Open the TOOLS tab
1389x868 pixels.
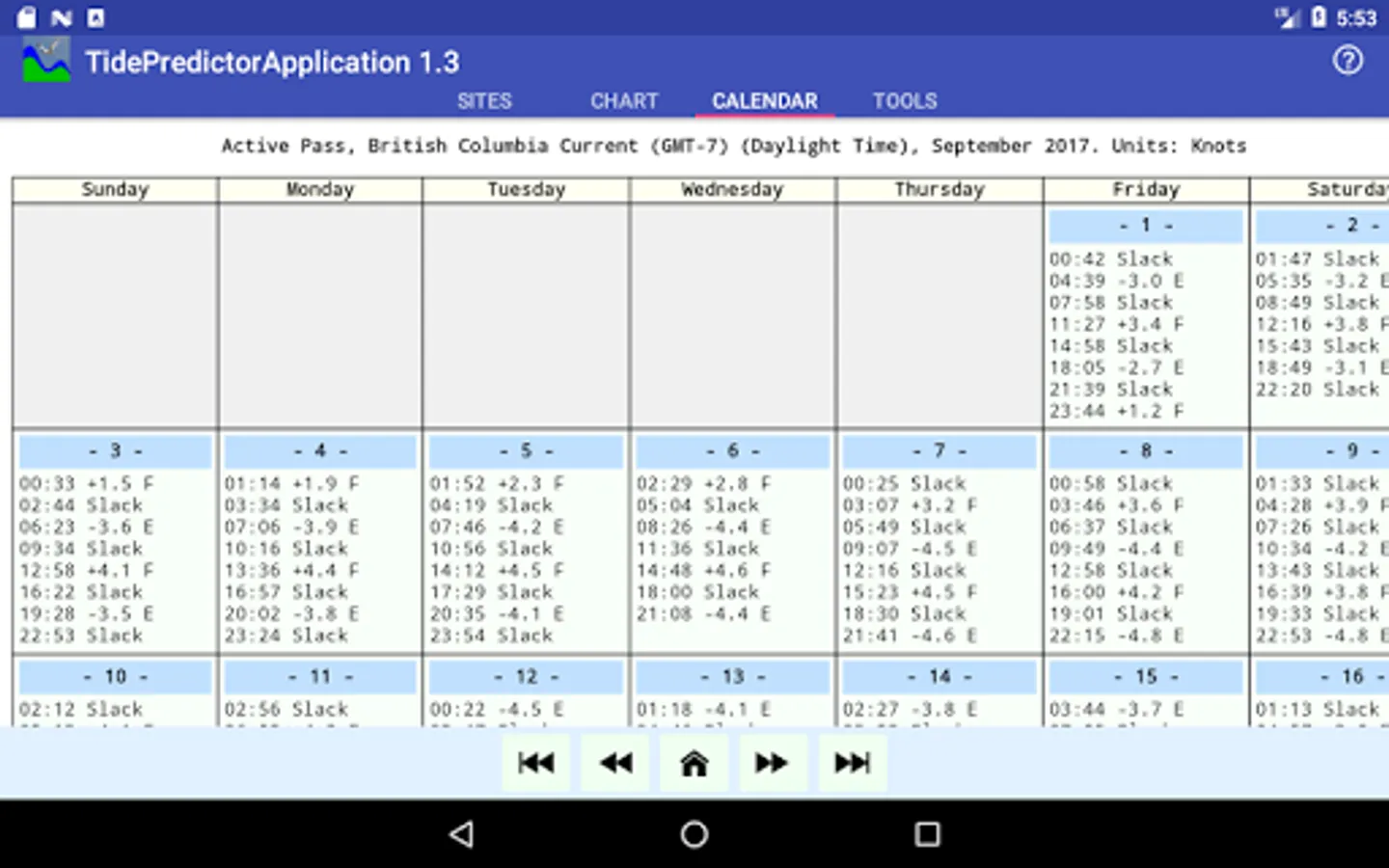tap(905, 100)
